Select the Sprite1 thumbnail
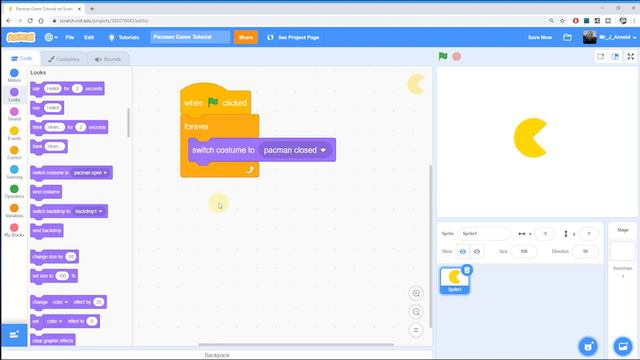Screen dimensions: 640x360 [x=454, y=280]
